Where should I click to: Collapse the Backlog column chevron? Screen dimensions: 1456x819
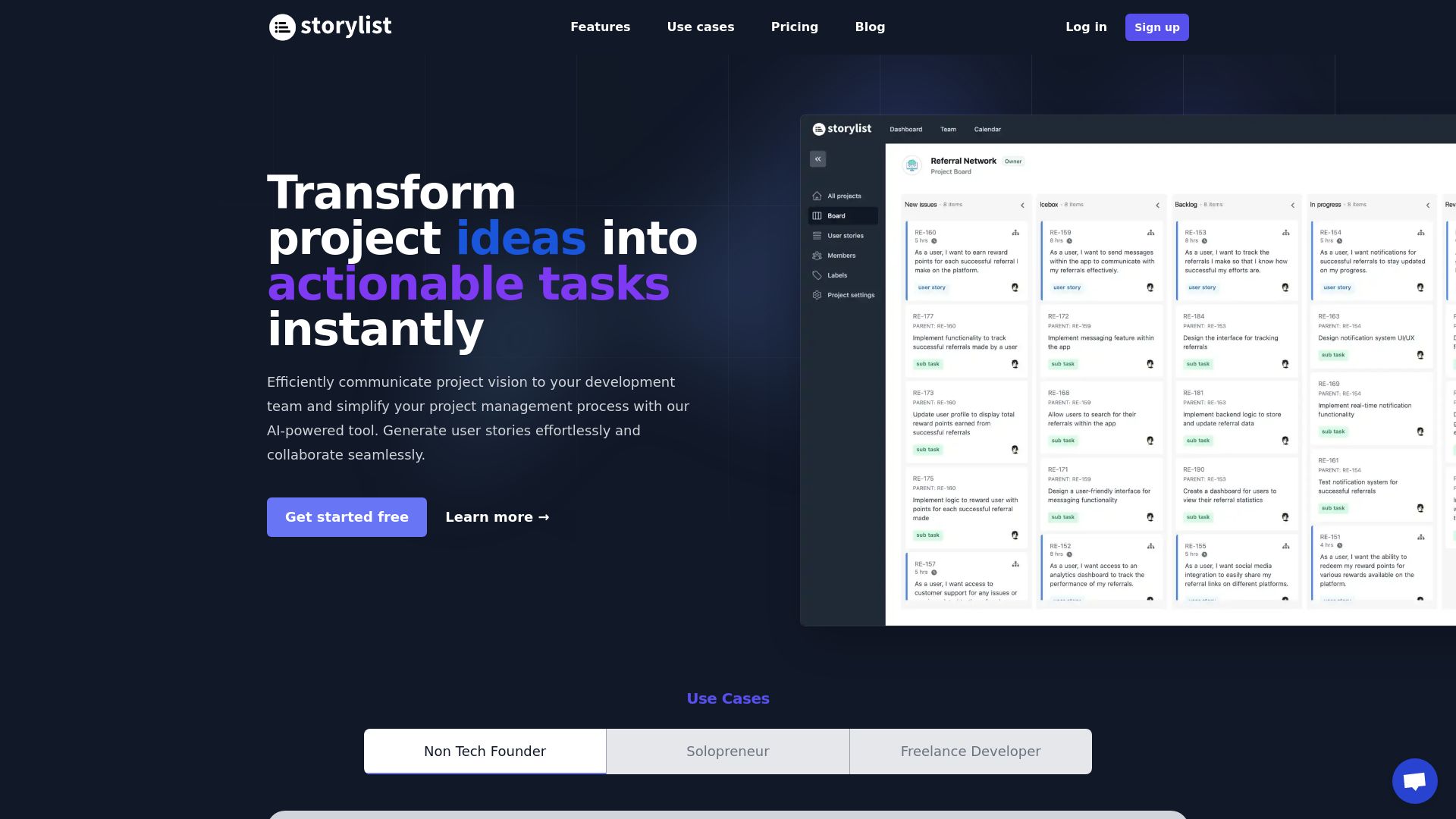pos(1292,206)
